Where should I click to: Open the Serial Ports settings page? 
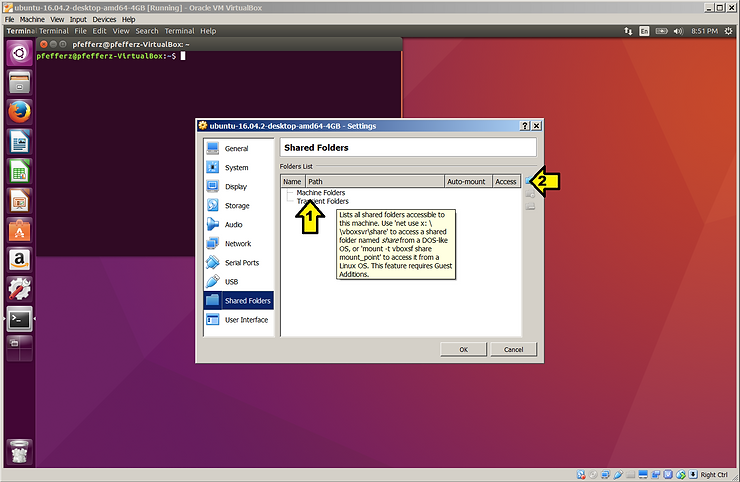(x=239, y=262)
